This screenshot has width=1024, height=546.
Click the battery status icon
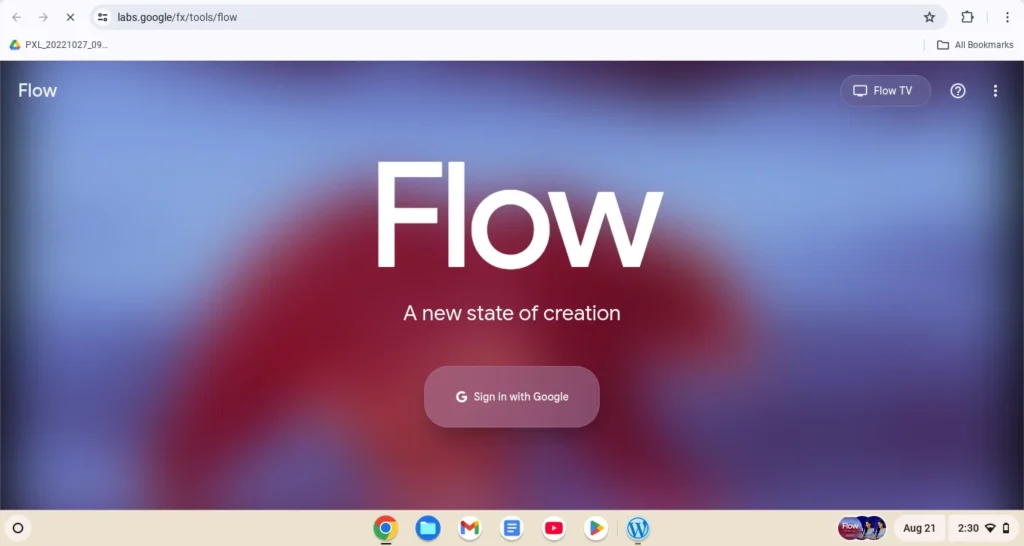pyautogui.click(x=1006, y=528)
